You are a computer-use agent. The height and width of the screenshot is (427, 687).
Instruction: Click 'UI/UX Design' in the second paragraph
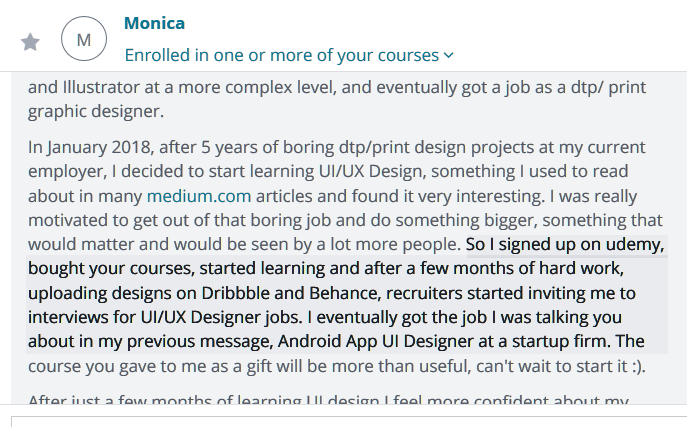[x=372, y=171]
